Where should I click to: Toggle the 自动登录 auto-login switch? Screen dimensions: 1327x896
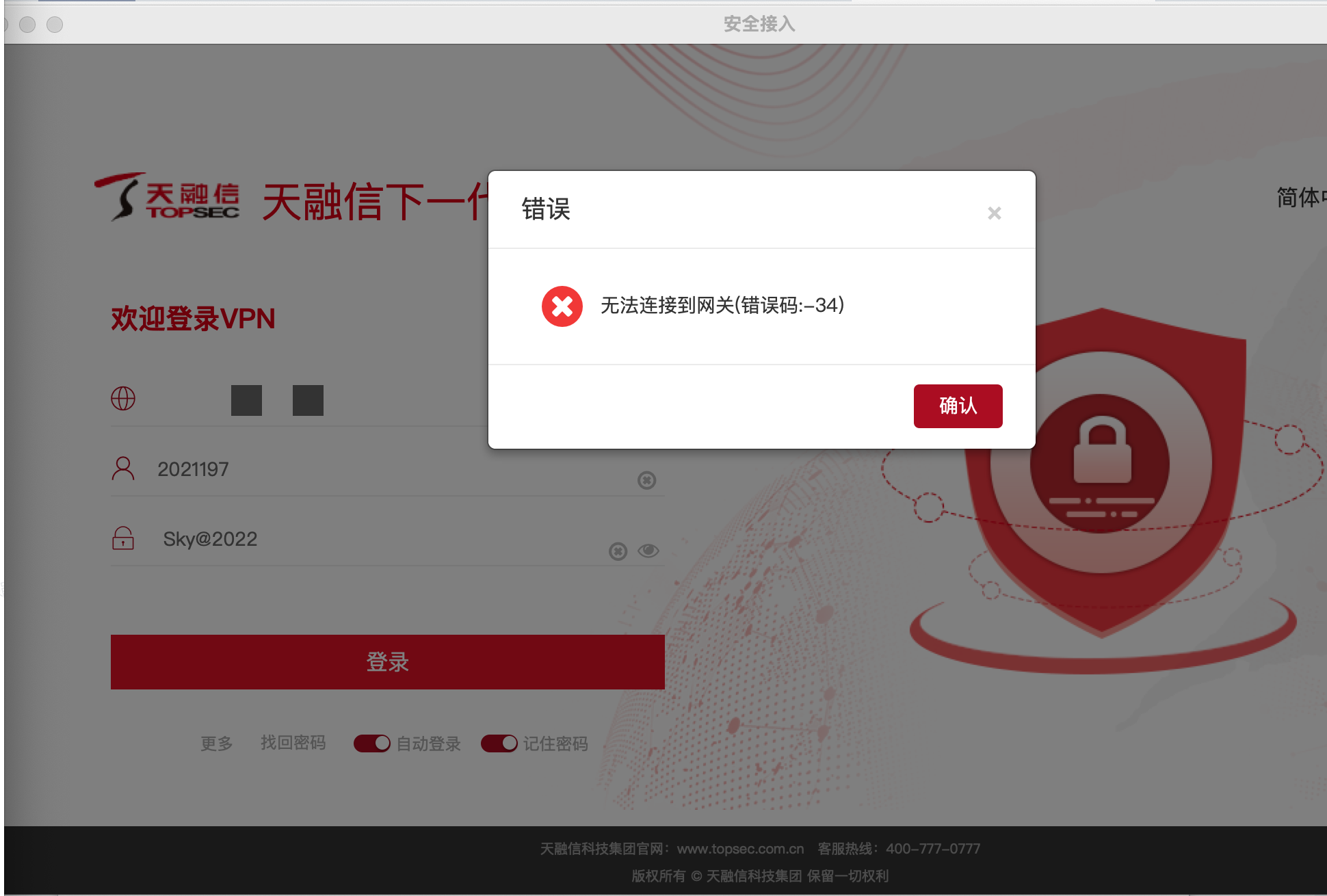click(x=370, y=743)
